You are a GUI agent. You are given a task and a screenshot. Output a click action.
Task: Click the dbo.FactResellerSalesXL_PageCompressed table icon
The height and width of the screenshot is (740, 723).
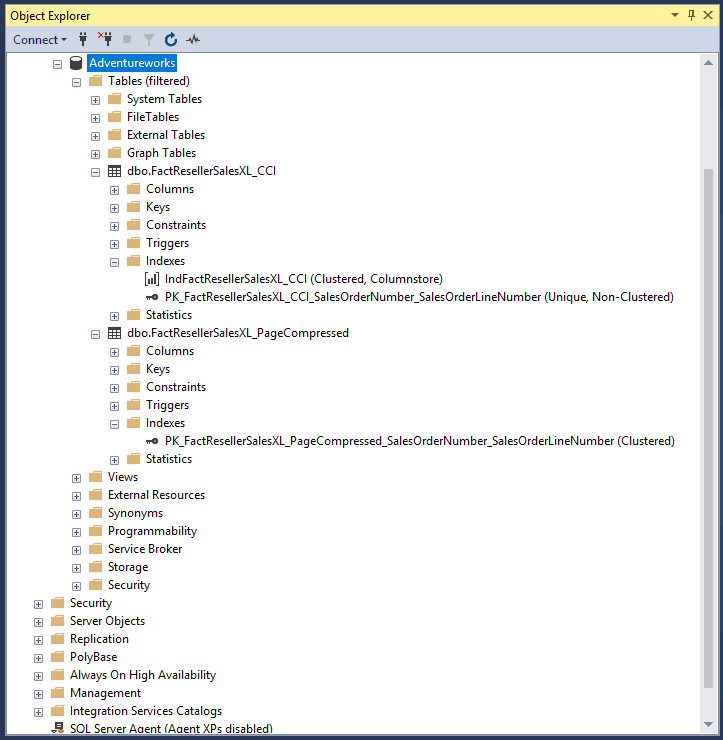point(115,333)
